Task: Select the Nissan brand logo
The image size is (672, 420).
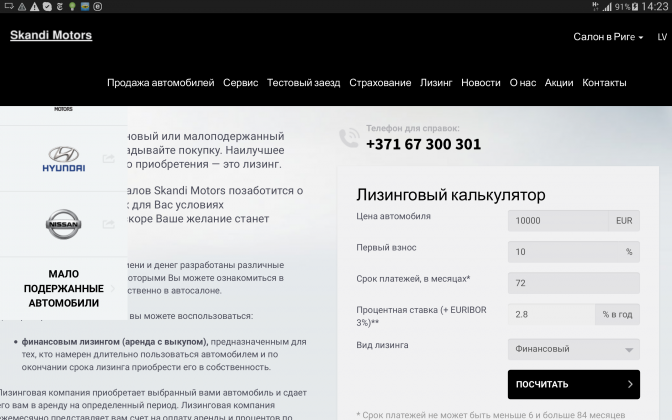Action: (x=63, y=224)
